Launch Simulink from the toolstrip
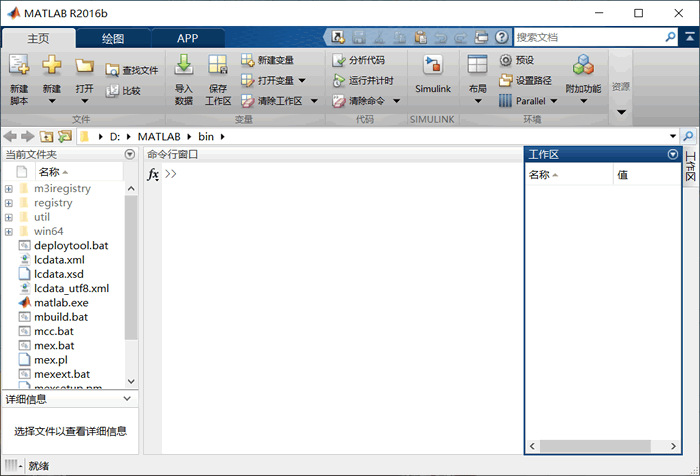 (433, 74)
